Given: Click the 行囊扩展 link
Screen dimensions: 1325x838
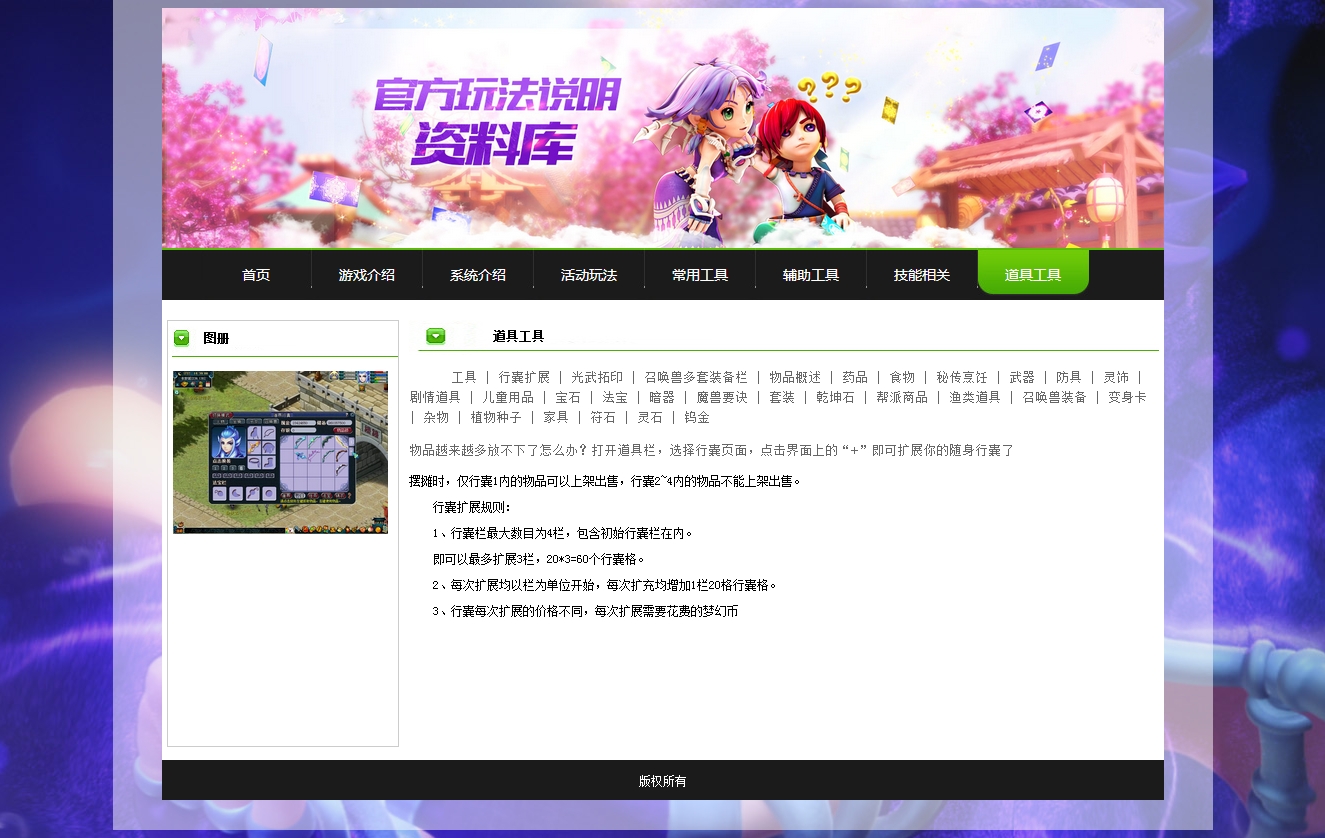Looking at the screenshot, I should pos(524,377).
